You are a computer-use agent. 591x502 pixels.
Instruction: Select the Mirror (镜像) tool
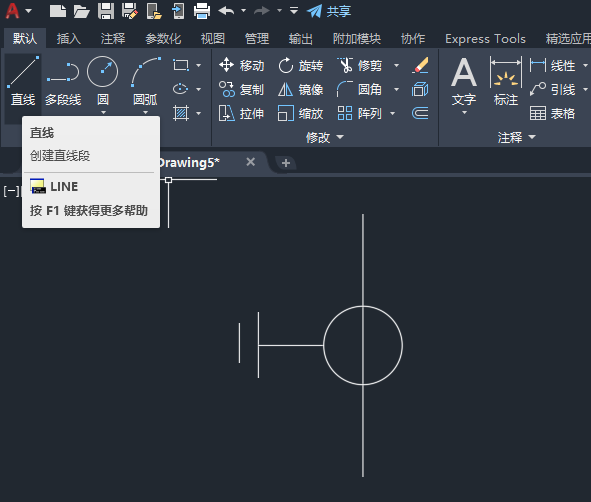(300, 90)
